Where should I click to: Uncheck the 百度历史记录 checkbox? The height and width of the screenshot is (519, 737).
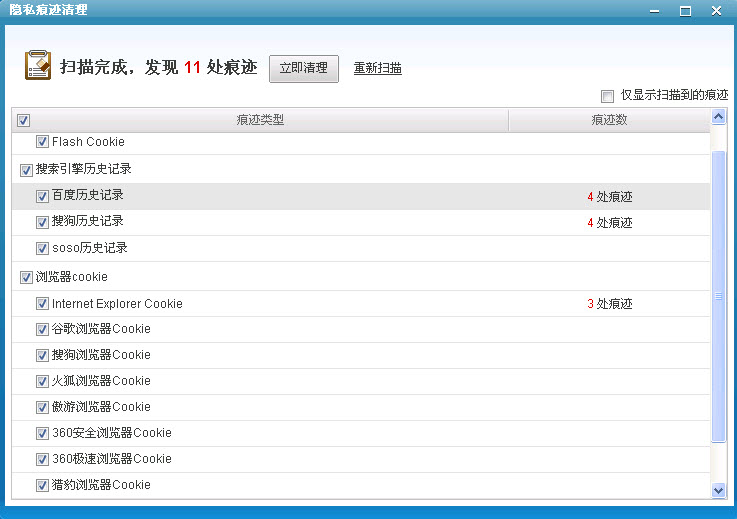click(x=42, y=196)
